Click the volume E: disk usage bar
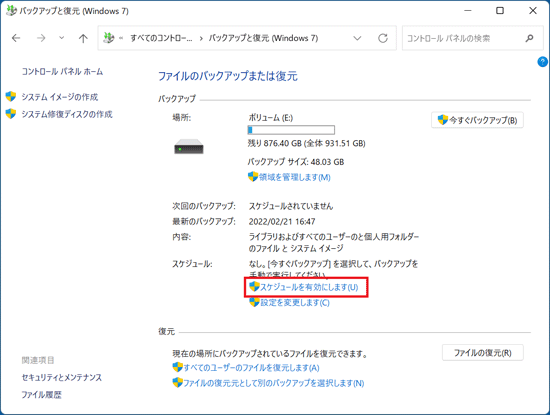 point(291,130)
